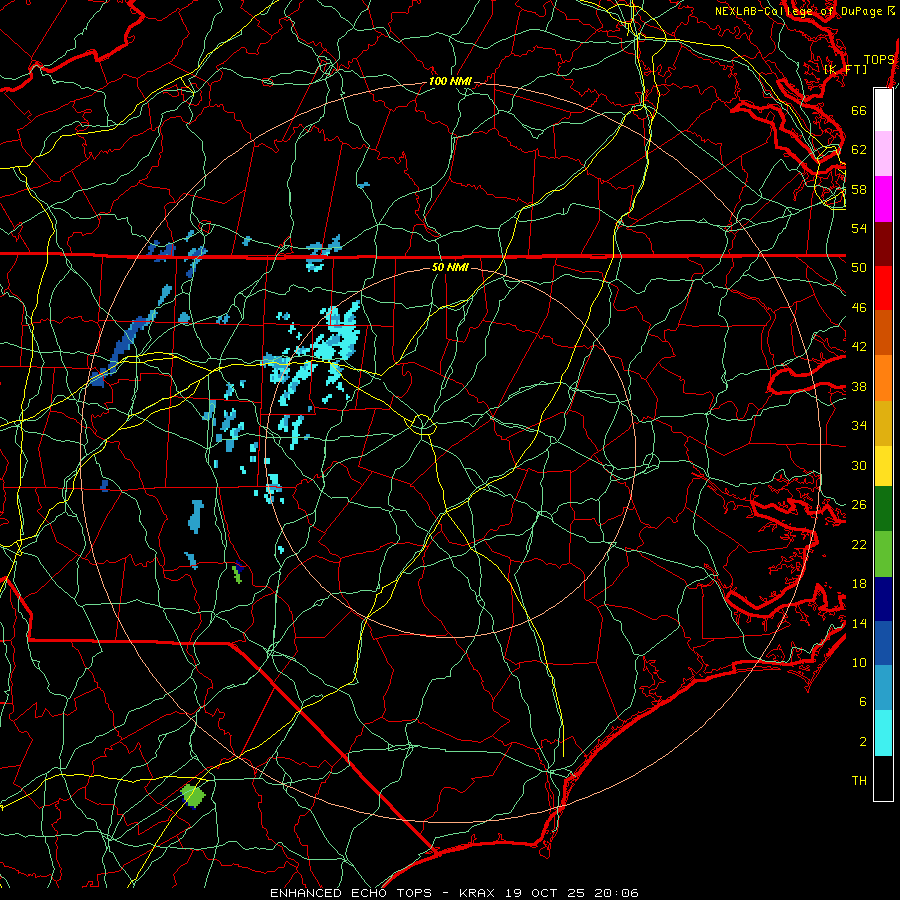This screenshot has height=900, width=900.
Task: Click the legend label TH
Action: click(859, 781)
